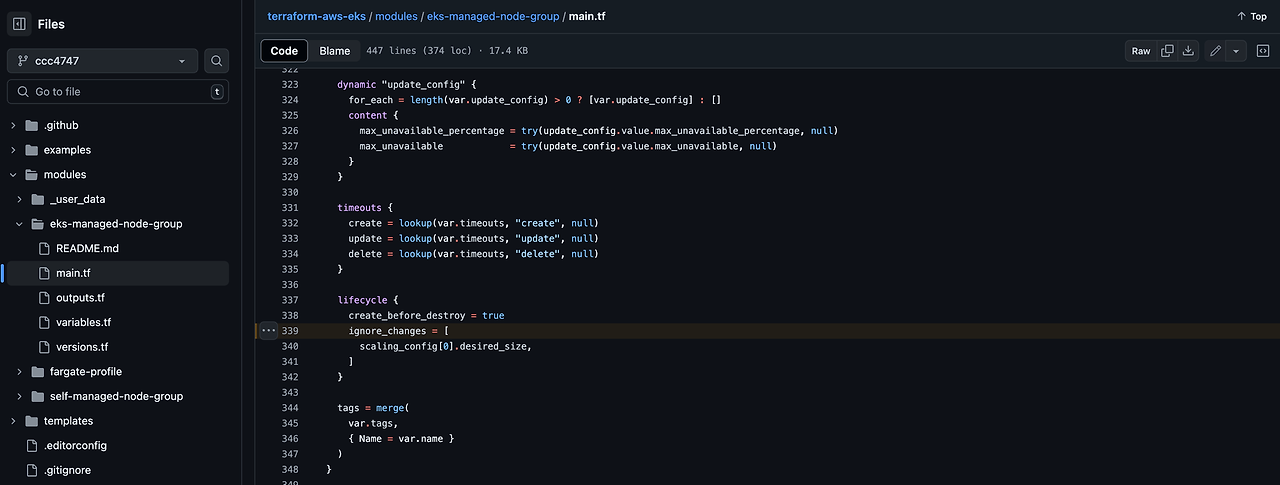Click the templates folder icon
The image size is (1280, 485).
[x=31, y=421]
